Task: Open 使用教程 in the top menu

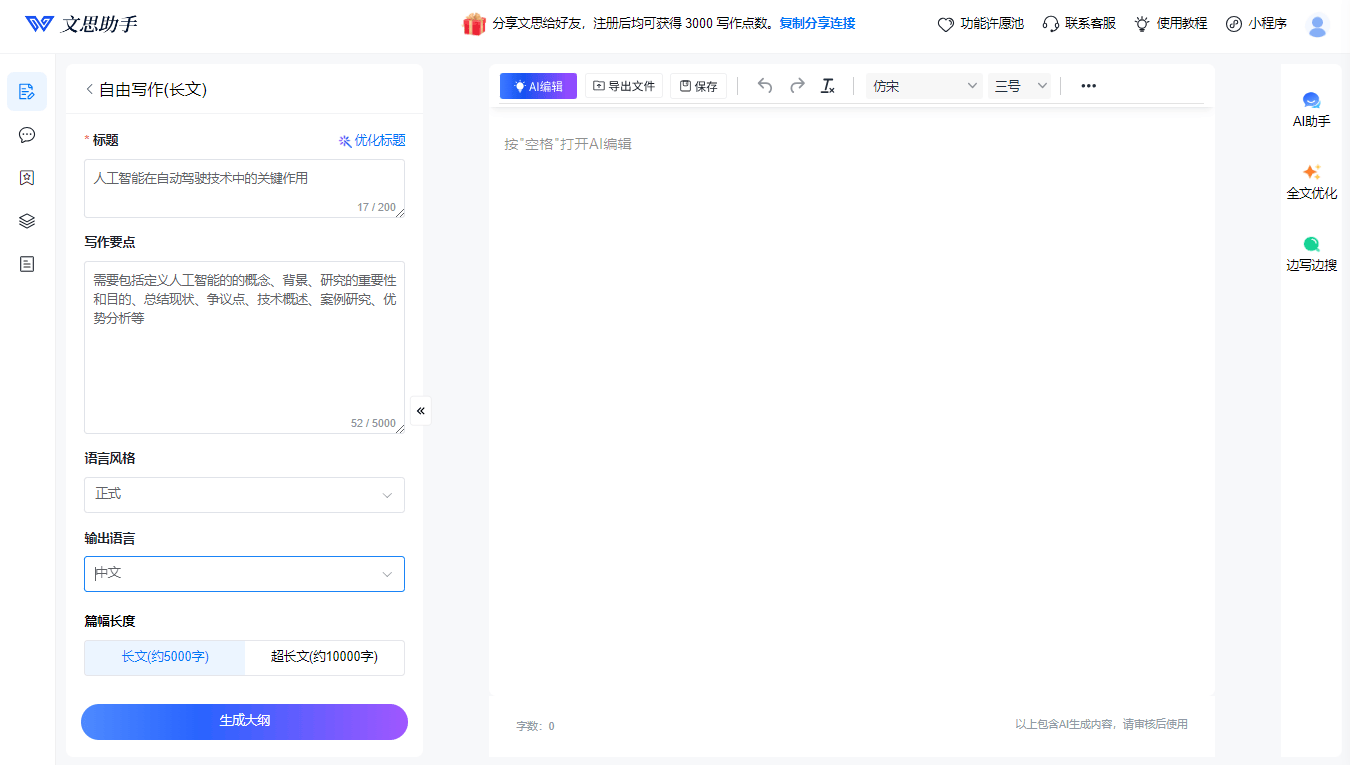Action: 1170,24
